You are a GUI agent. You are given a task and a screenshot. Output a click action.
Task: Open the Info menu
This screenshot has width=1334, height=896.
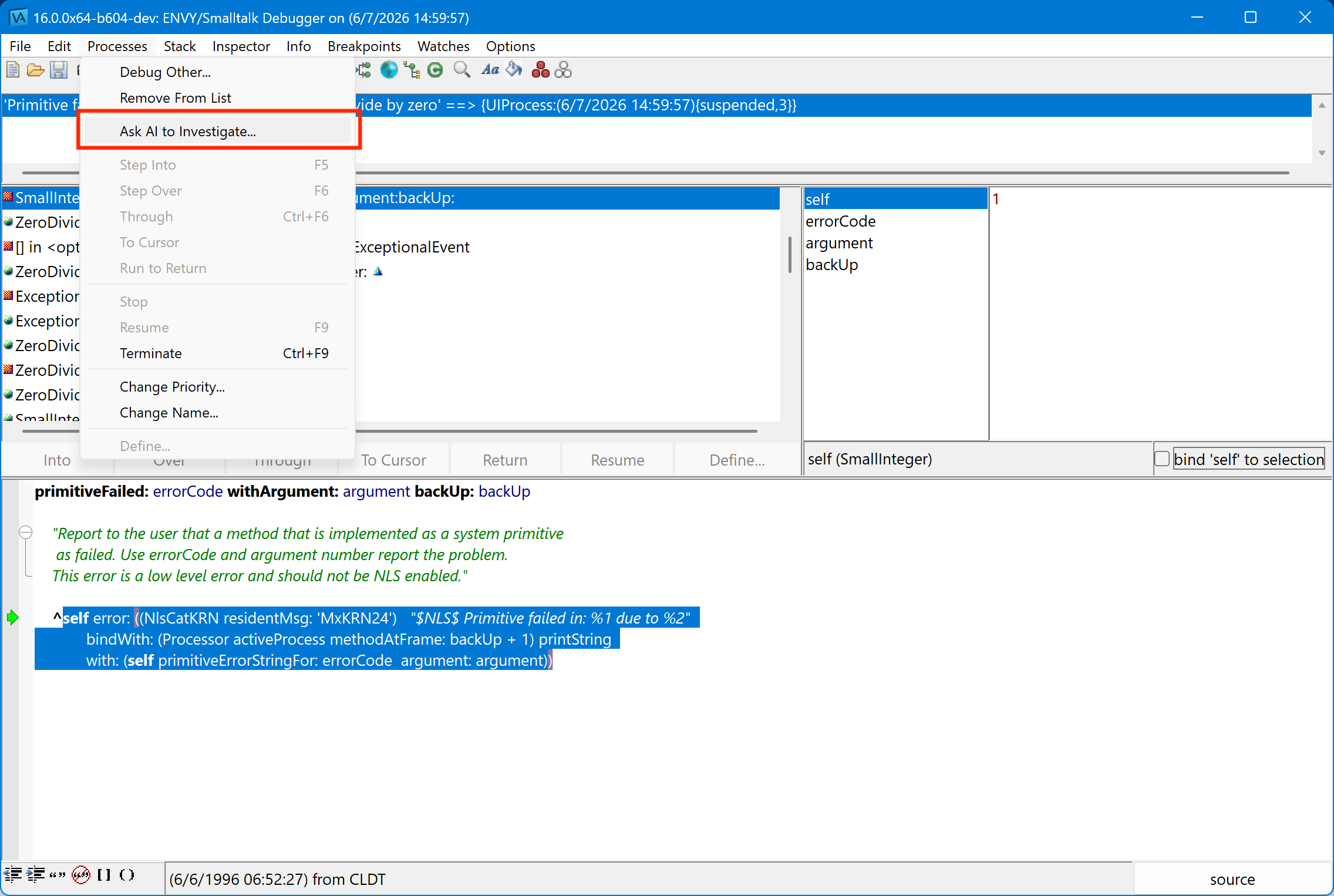click(x=298, y=46)
